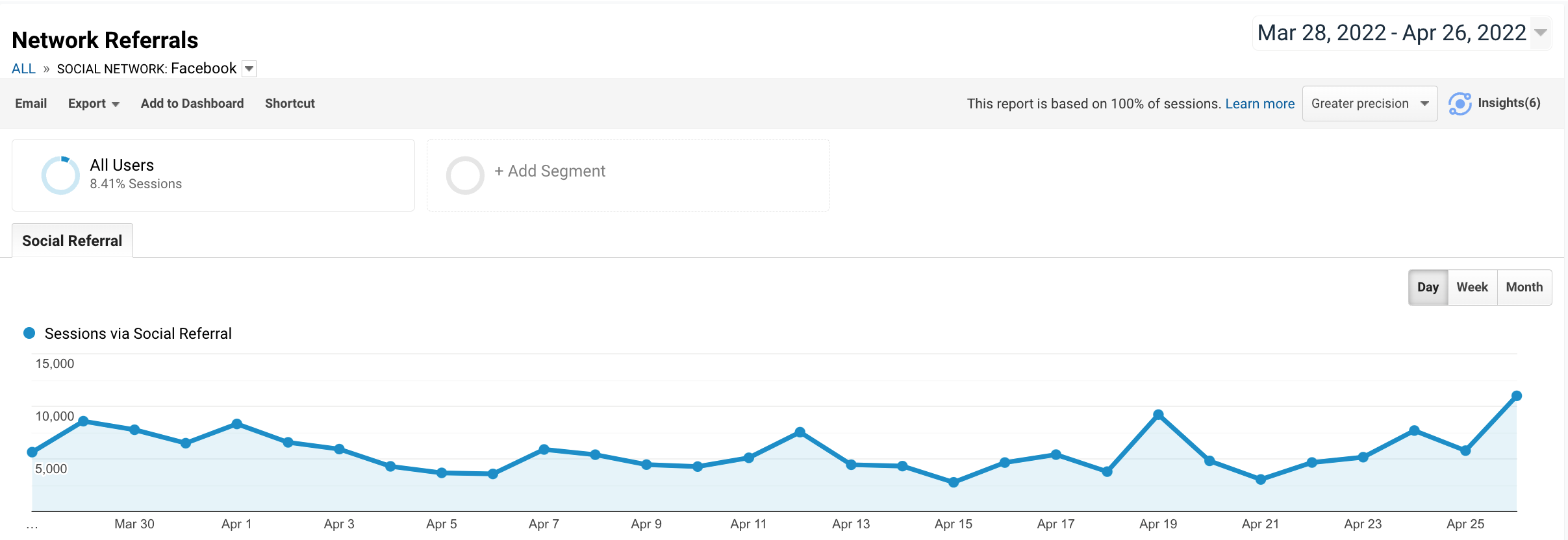Expand the Export menu
This screenshot has height=540, width=1568.
pyautogui.click(x=94, y=104)
